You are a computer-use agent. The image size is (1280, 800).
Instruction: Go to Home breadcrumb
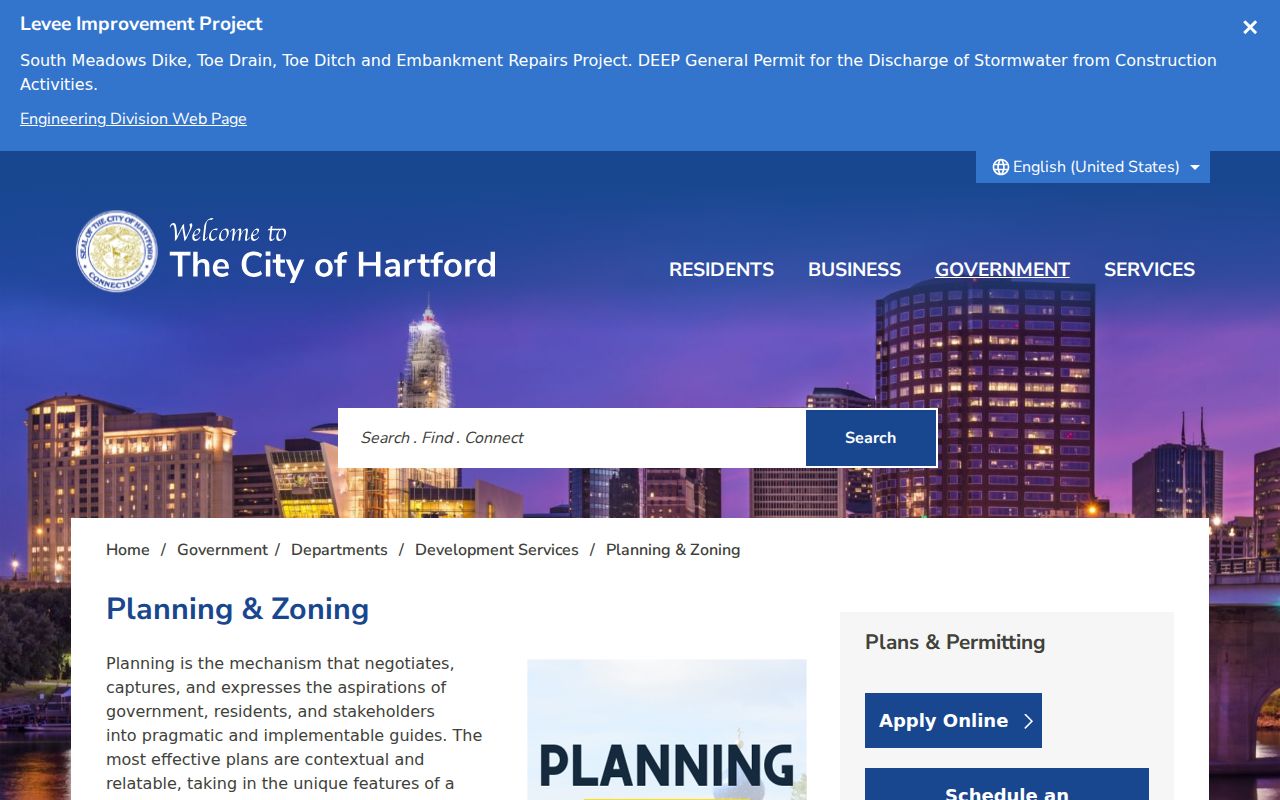point(128,550)
